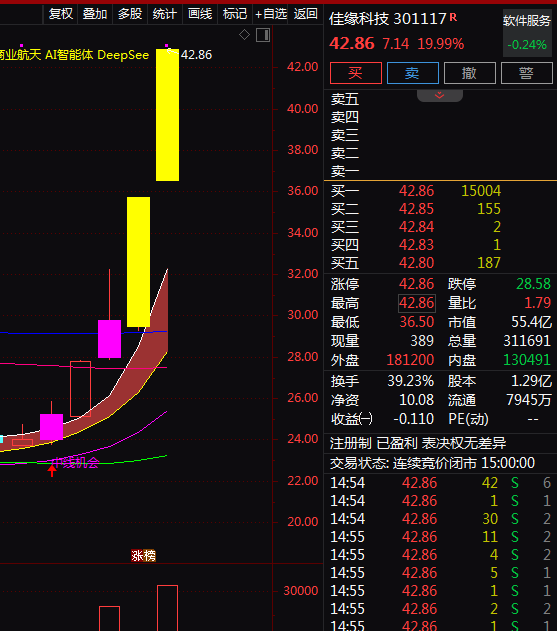The width and height of the screenshot is (557, 631).
Task: Click the 标记 mark tool
Action: tap(235, 14)
